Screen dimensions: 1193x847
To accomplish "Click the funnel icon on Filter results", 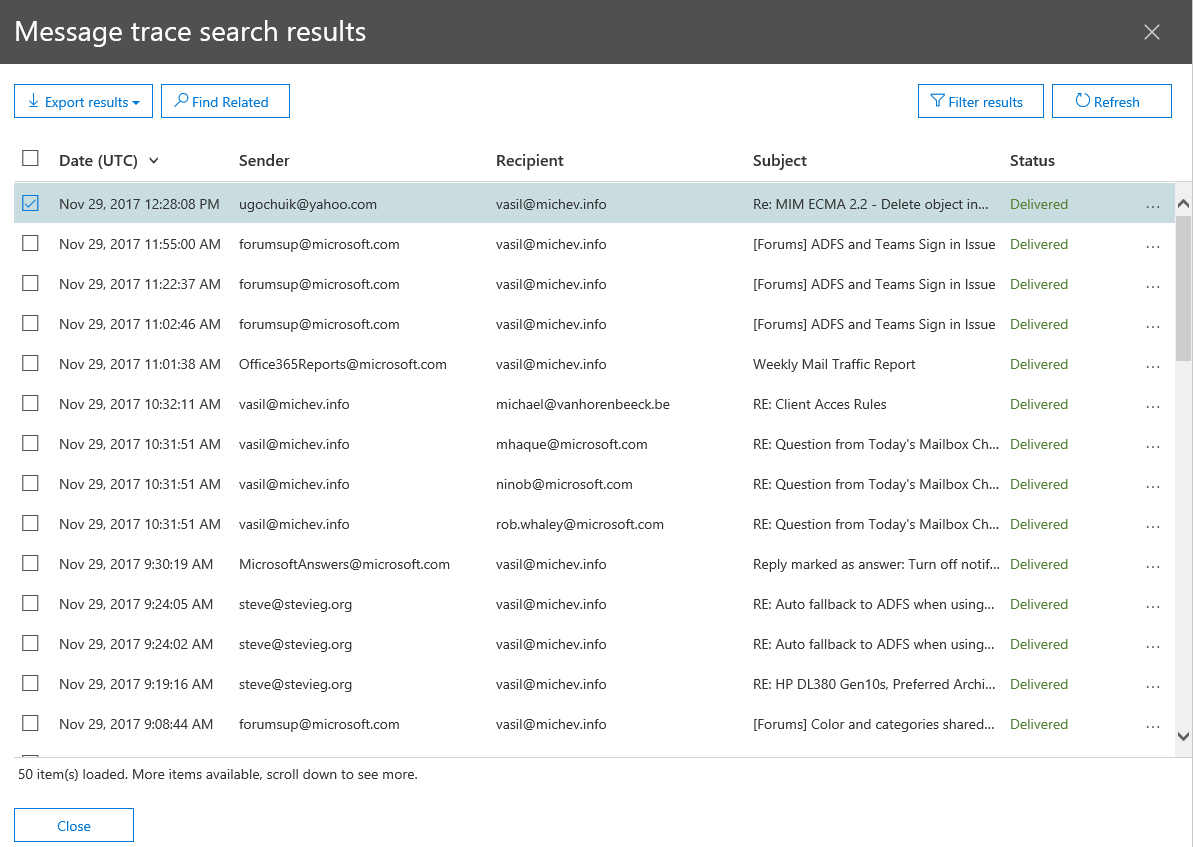I will point(937,101).
